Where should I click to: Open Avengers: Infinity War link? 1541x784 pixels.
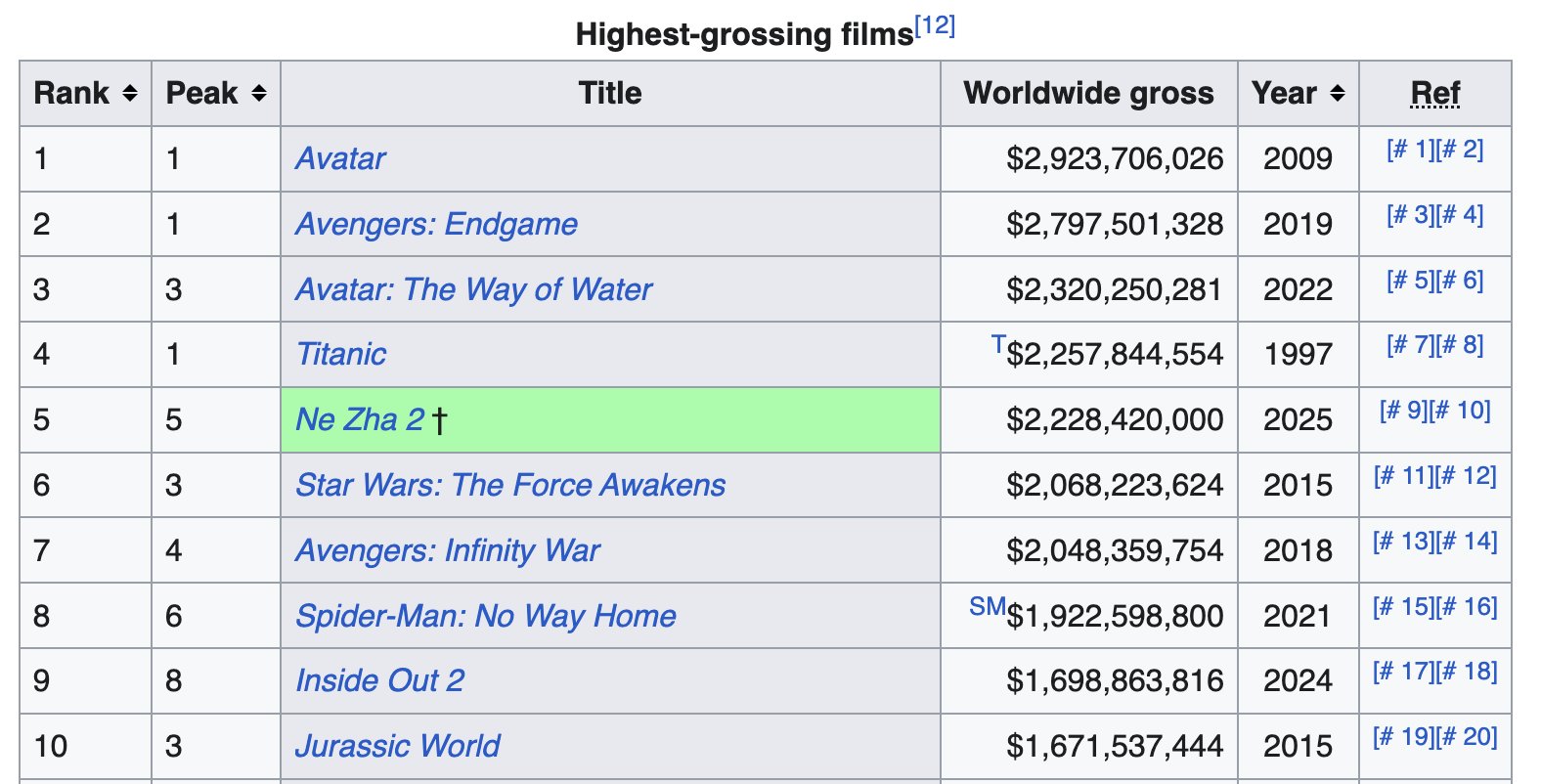[448, 550]
